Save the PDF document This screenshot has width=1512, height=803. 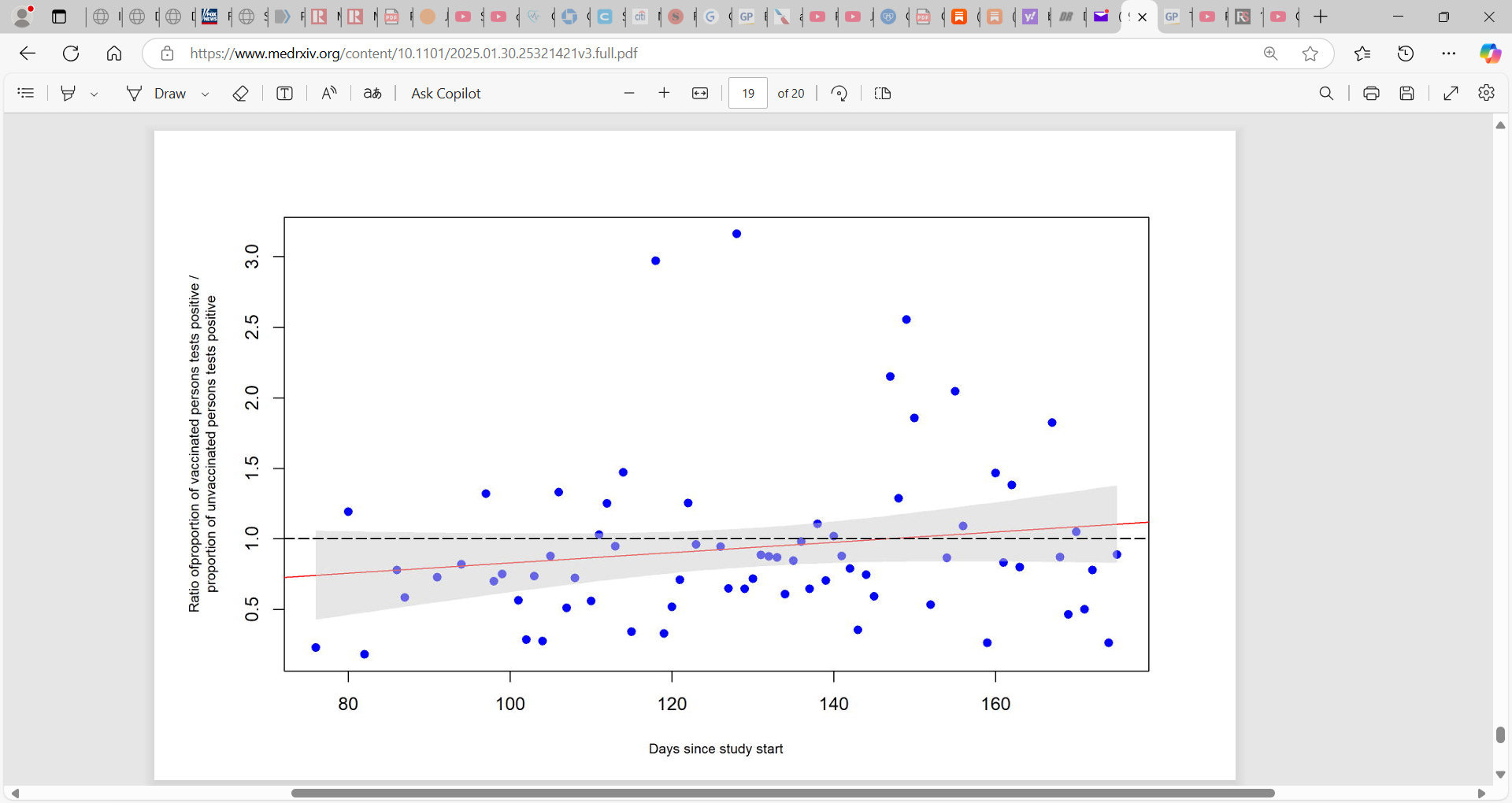click(x=1406, y=93)
